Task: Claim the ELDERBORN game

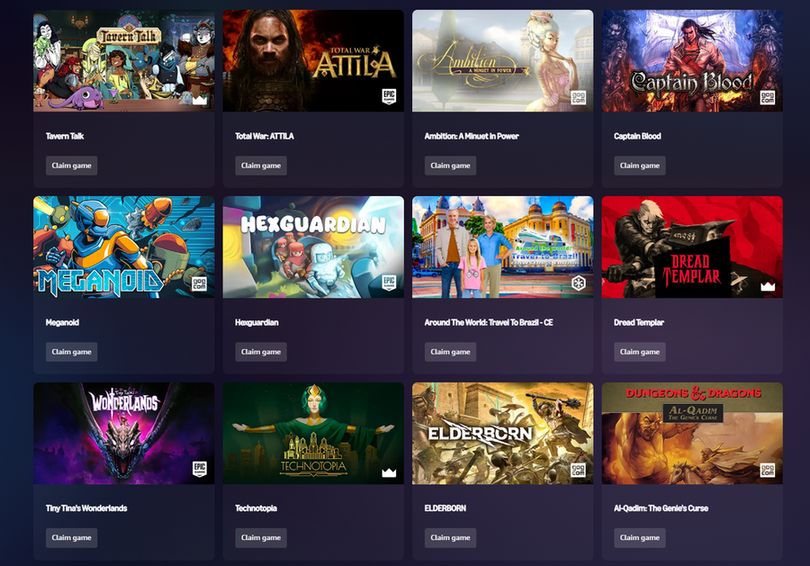Action: 450,538
